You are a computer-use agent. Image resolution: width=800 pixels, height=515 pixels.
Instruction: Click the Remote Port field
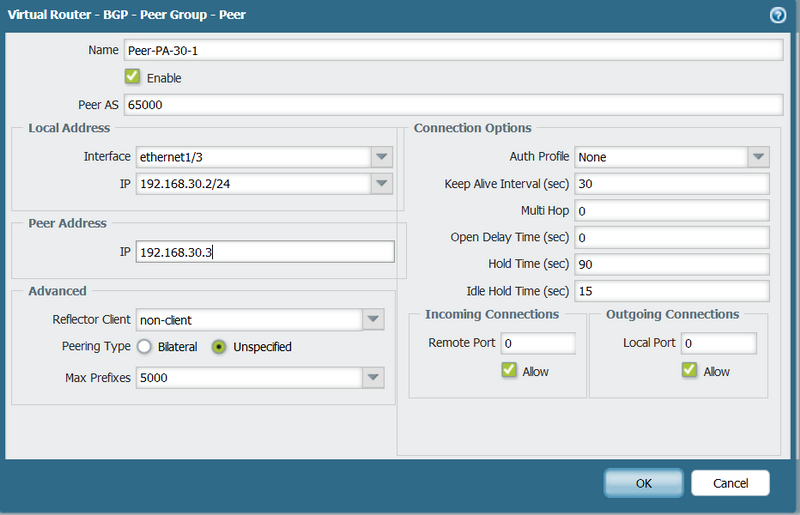coord(539,343)
